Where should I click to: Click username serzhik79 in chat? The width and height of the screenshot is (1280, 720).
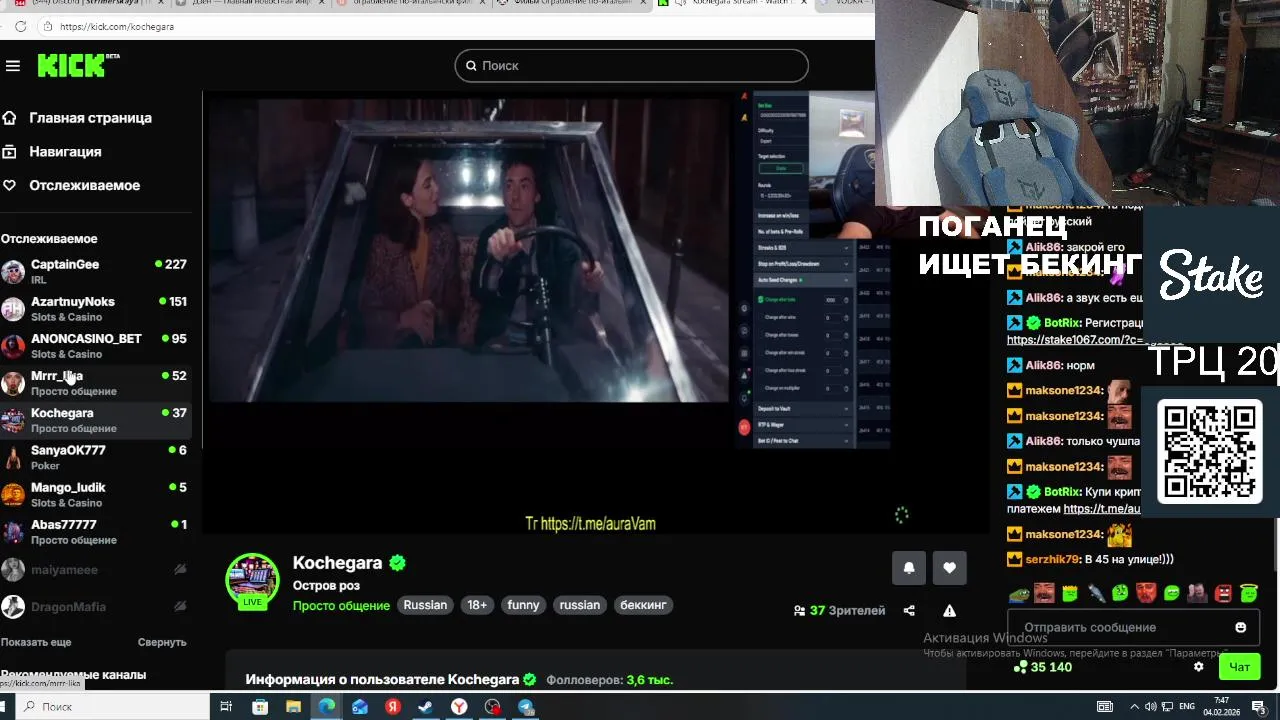[x=1052, y=560]
